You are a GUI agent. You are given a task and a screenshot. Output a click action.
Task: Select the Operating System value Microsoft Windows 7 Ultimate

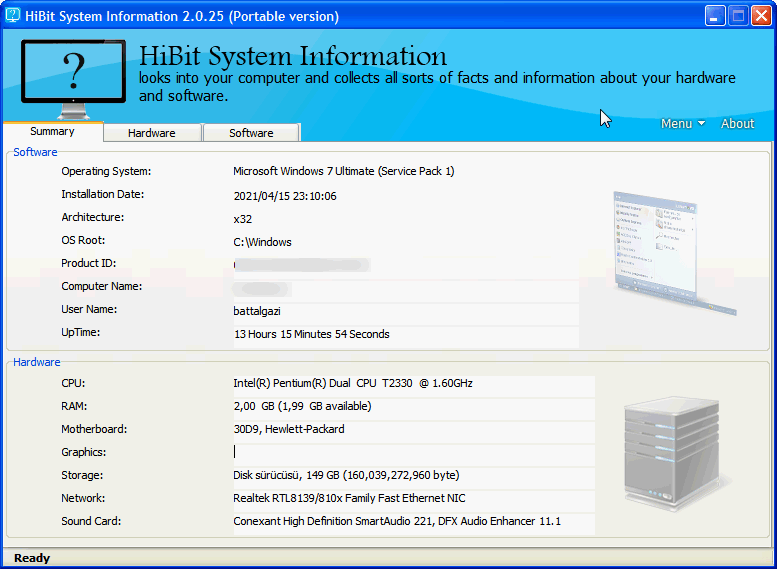[344, 171]
